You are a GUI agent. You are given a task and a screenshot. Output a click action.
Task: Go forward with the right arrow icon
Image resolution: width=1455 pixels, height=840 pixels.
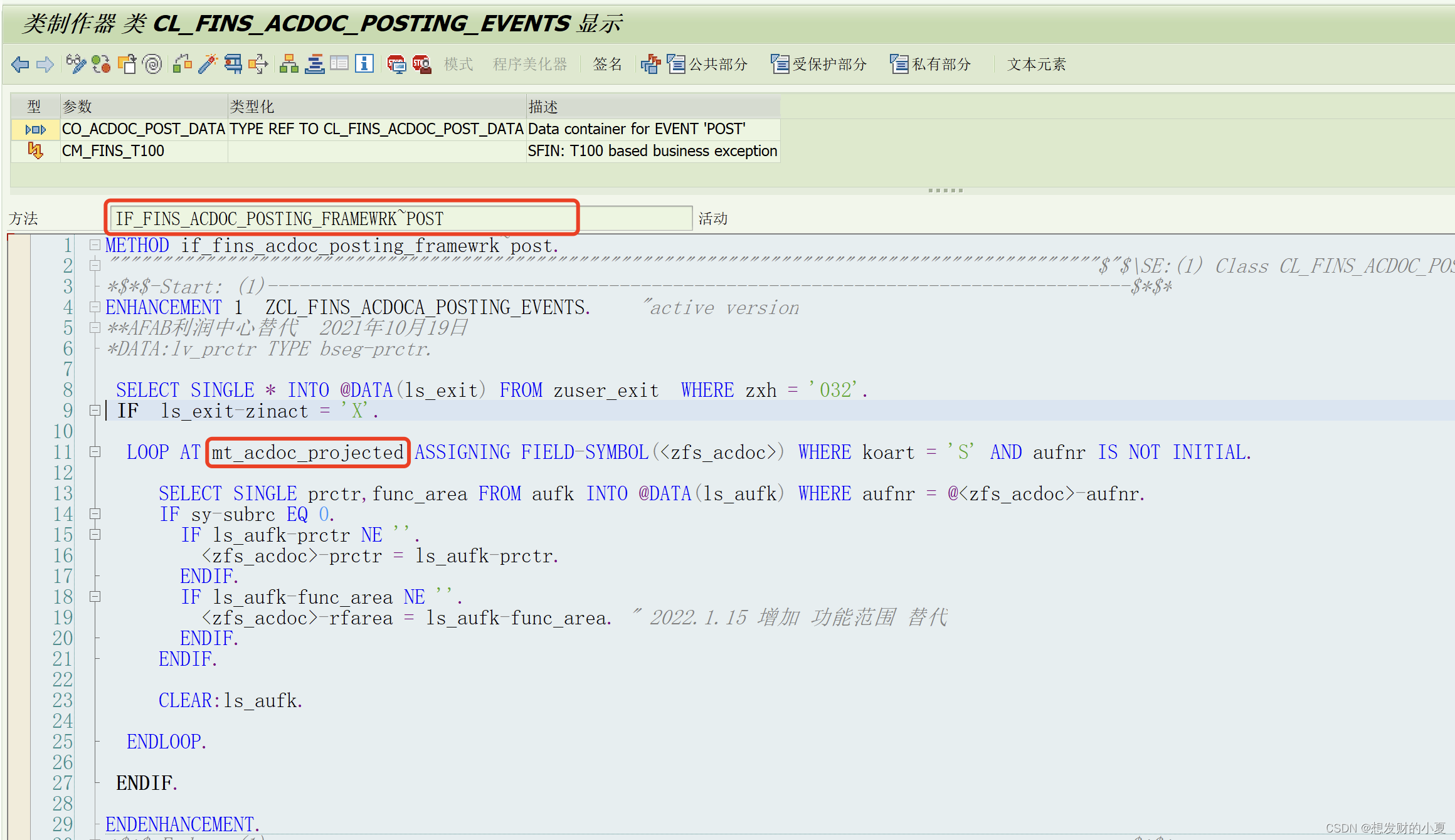coord(45,64)
